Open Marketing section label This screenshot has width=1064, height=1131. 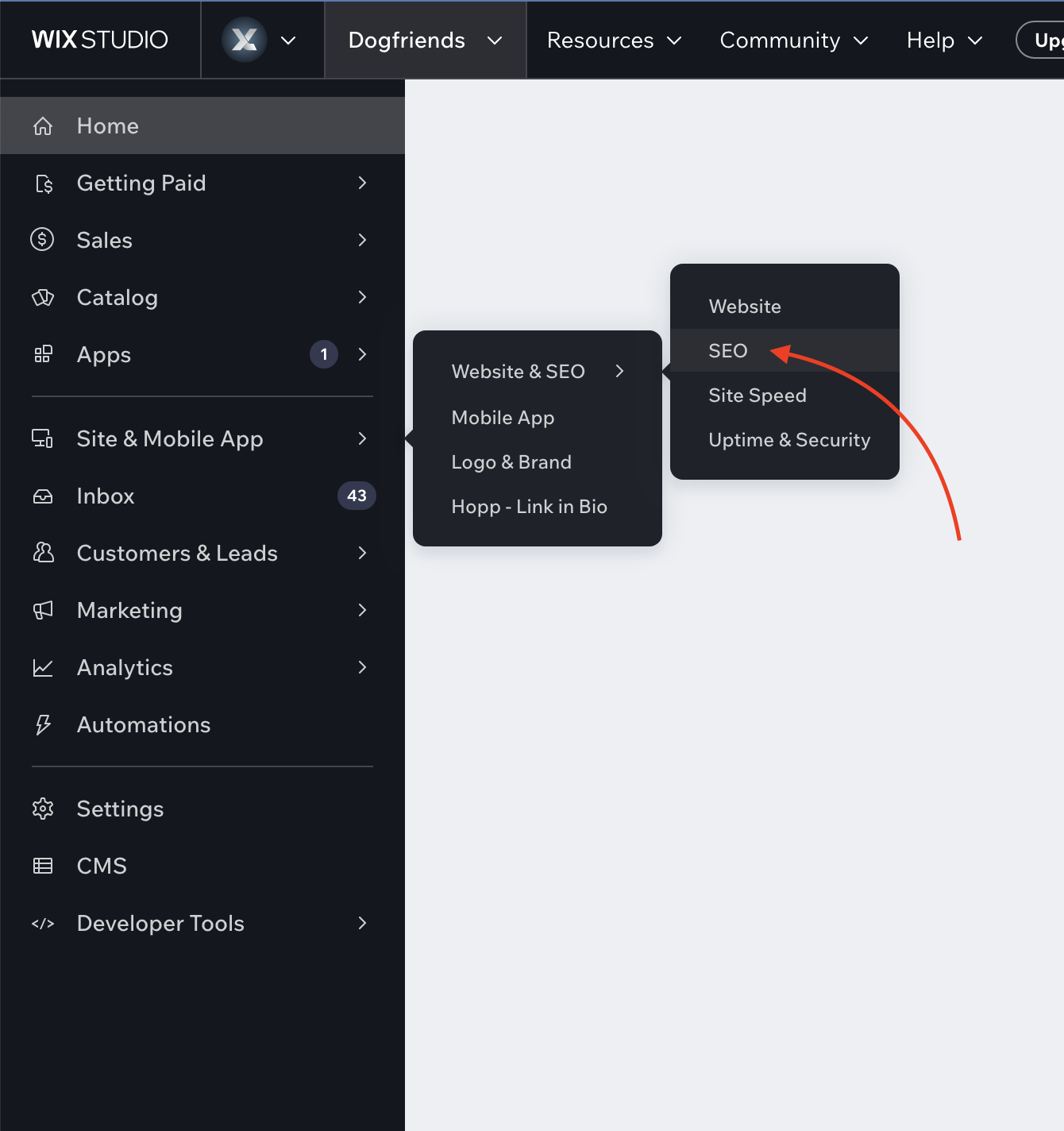click(129, 611)
